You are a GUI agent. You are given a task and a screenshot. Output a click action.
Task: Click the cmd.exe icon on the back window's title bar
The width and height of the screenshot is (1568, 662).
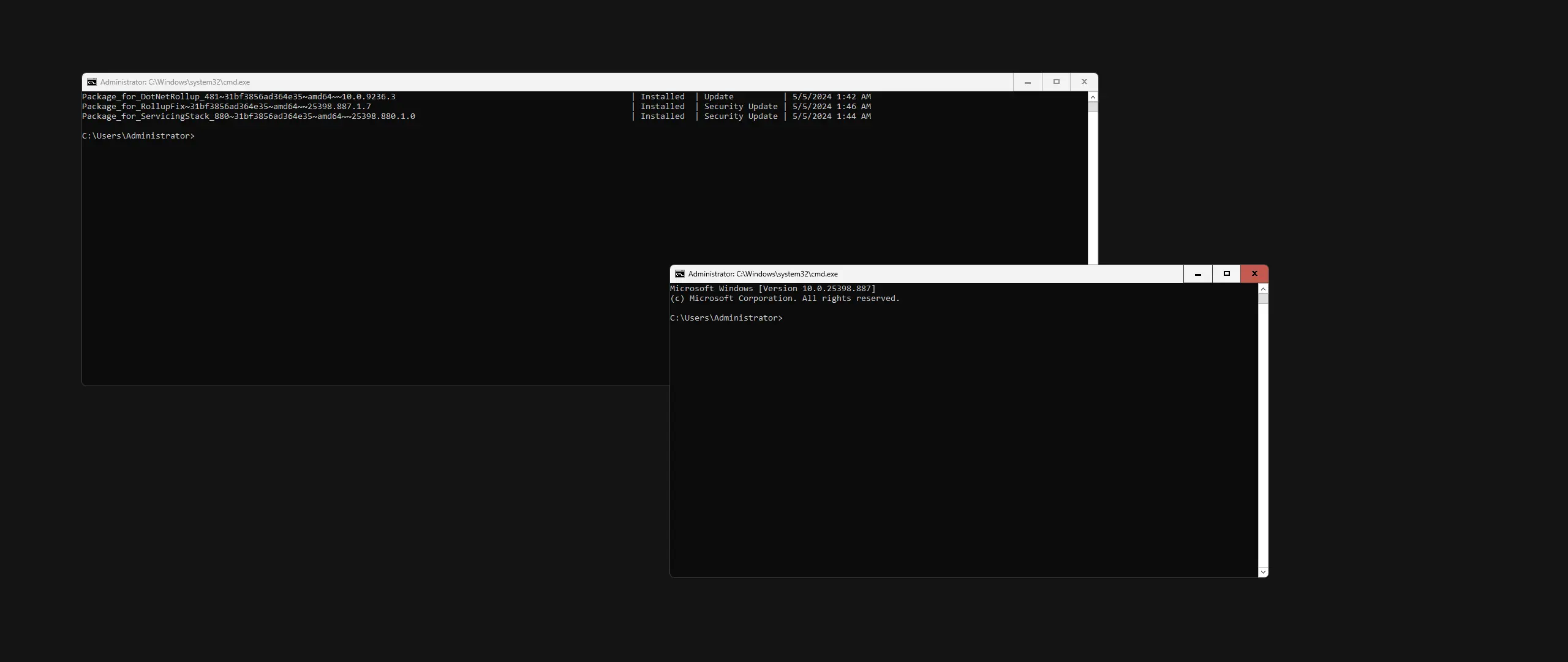pos(91,82)
